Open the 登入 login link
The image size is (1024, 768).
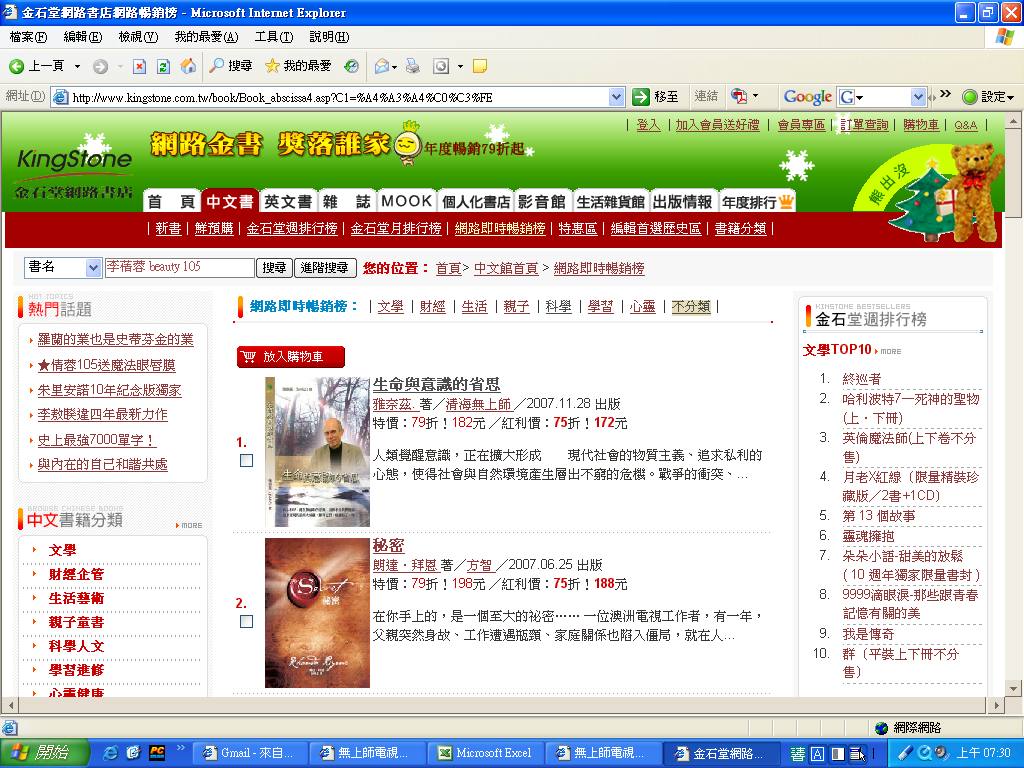click(648, 125)
